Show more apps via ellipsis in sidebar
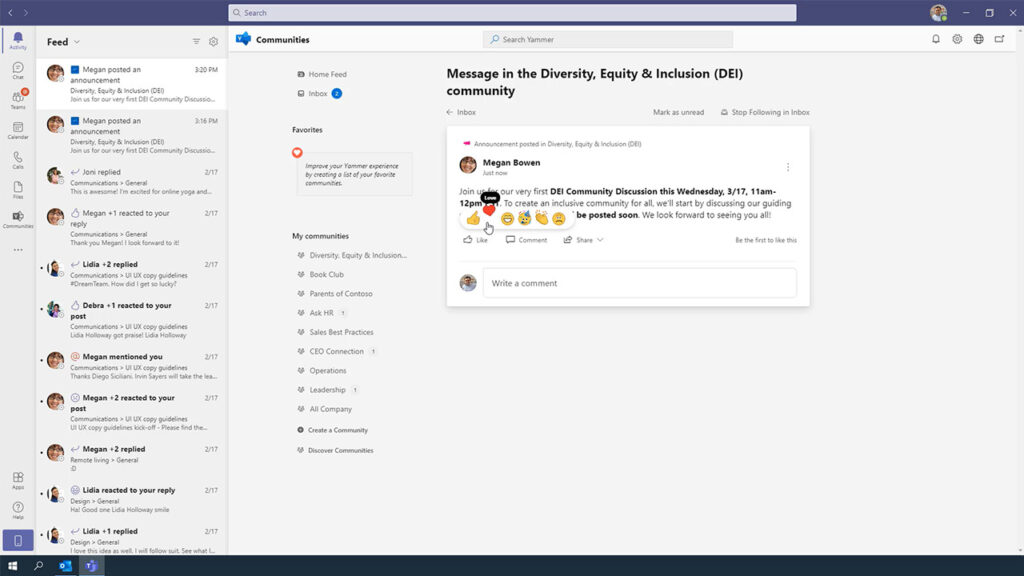Image resolution: width=1024 pixels, height=576 pixels. [x=18, y=249]
